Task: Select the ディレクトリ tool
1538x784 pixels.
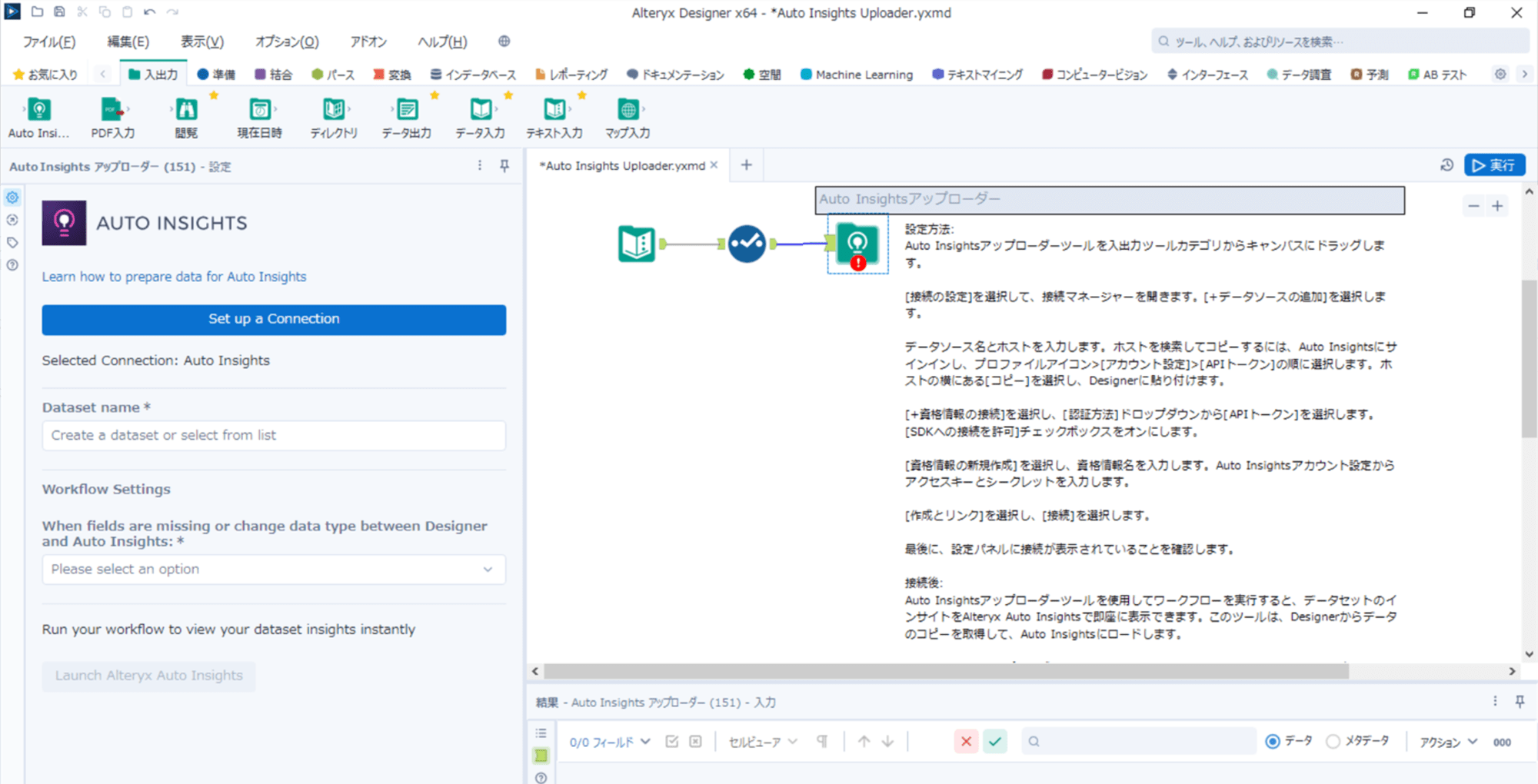Action: click(334, 118)
